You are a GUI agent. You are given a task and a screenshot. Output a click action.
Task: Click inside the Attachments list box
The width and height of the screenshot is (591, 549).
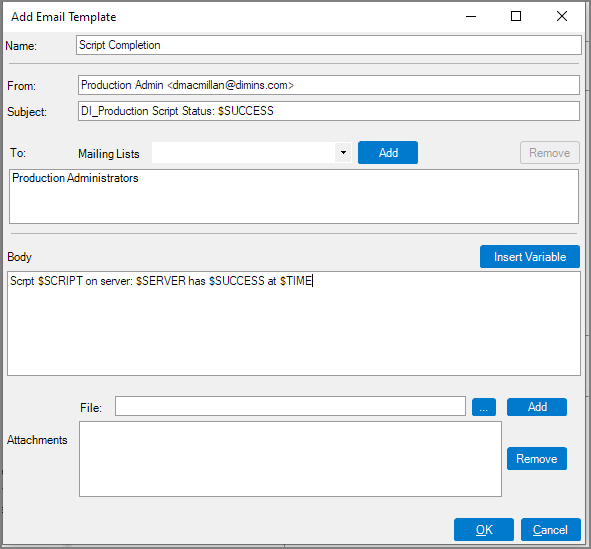pyautogui.click(x=290, y=459)
